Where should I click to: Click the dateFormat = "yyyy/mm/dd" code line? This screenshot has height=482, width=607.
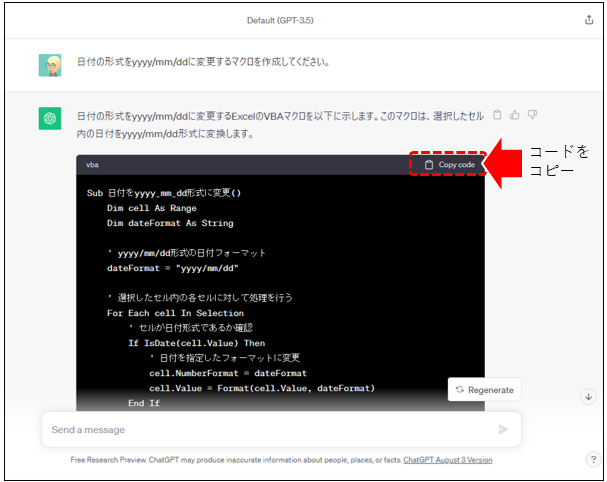pos(173,268)
